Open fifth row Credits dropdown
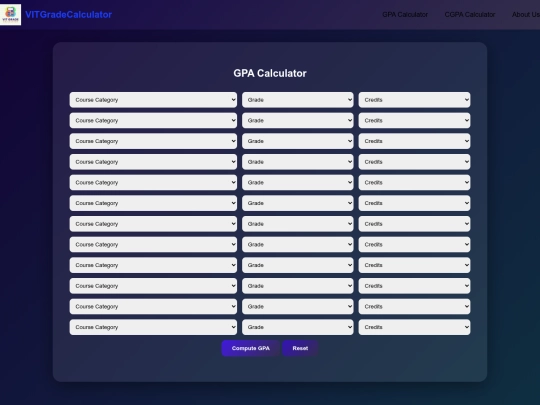This screenshot has width=540, height=405. (414, 183)
